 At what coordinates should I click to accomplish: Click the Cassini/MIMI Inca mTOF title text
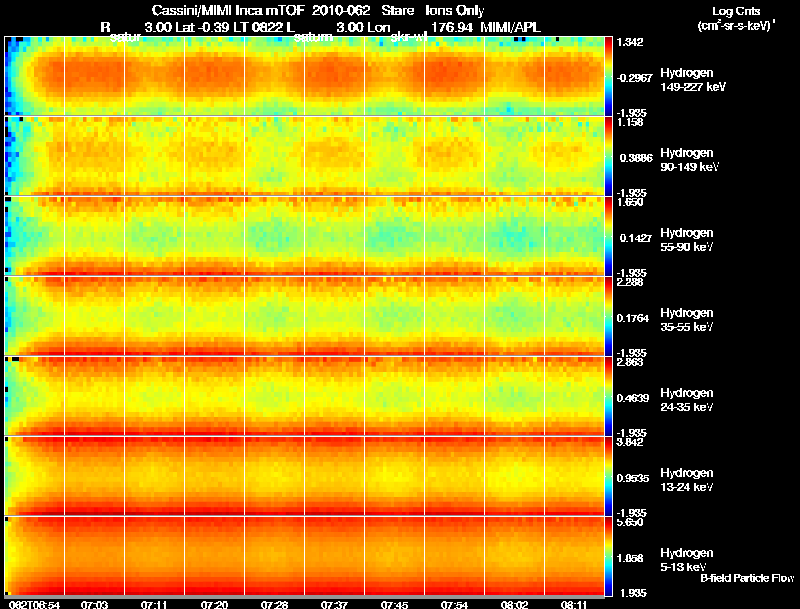click(x=228, y=11)
